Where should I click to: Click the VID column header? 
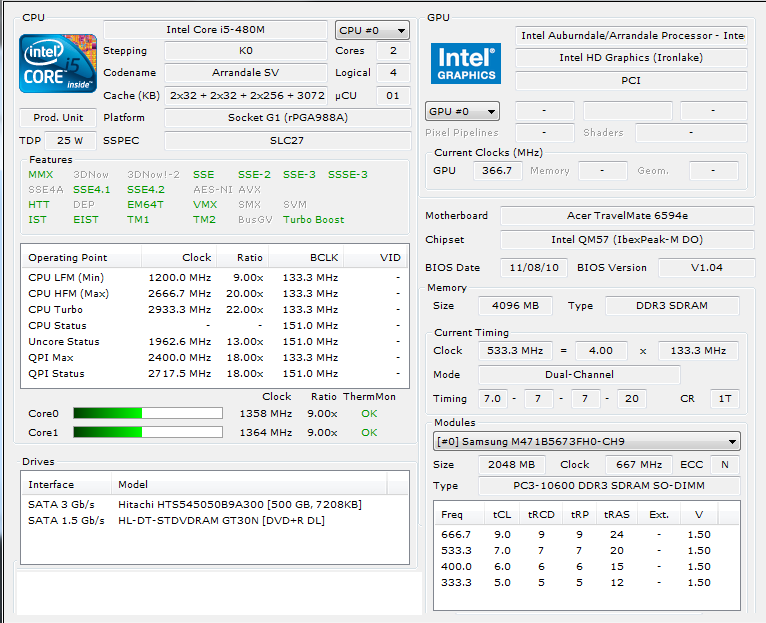pyautogui.click(x=375, y=258)
